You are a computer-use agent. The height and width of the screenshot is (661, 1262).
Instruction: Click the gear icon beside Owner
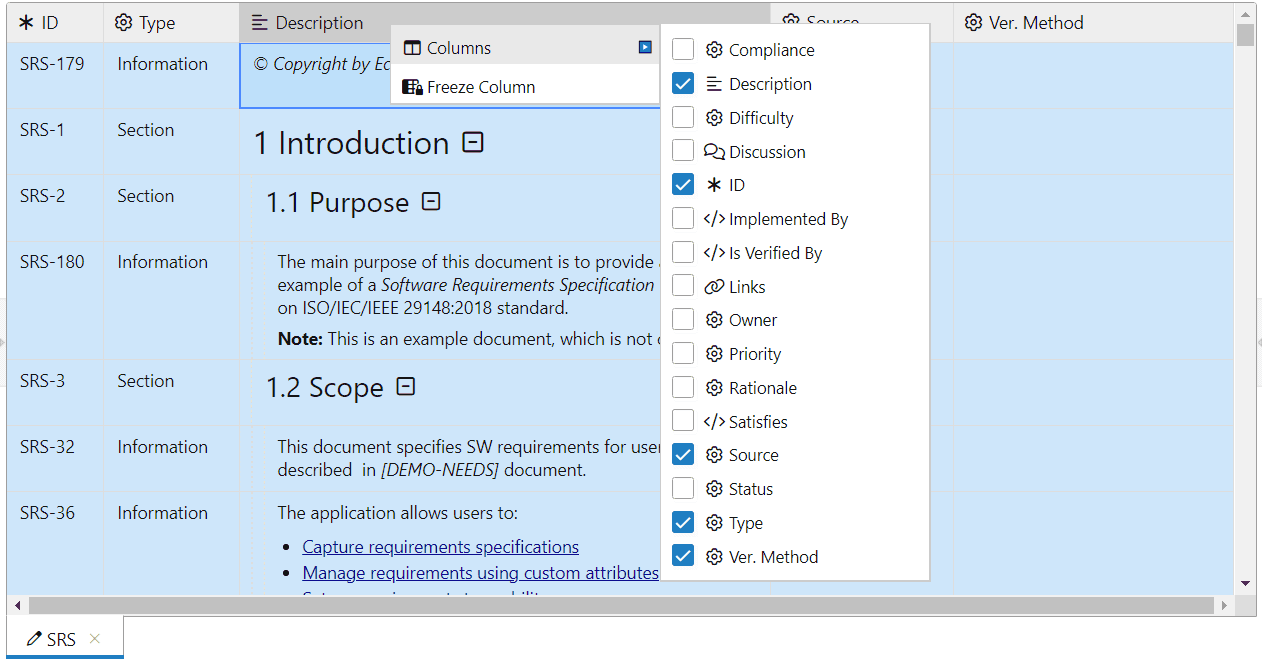[714, 320]
